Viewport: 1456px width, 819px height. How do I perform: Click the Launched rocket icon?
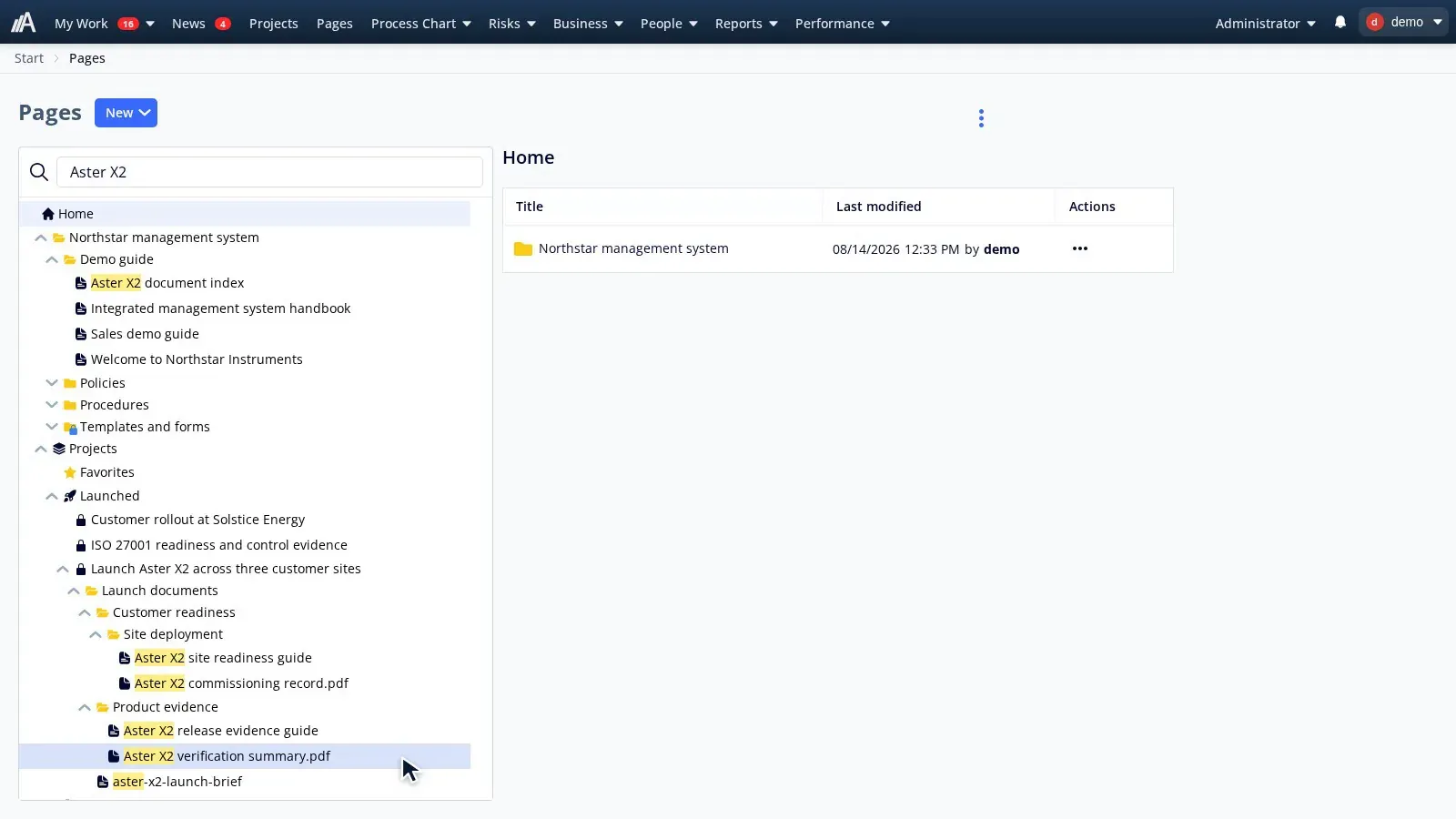click(70, 496)
